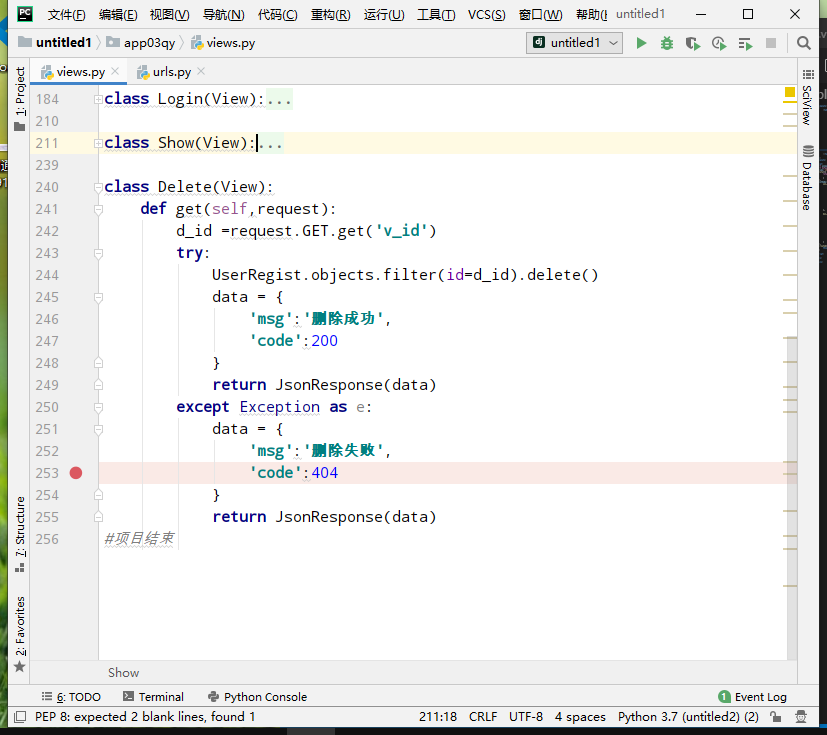Open the Terminal tool window
This screenshot has height=735, width=827.
tap(153, 697)
